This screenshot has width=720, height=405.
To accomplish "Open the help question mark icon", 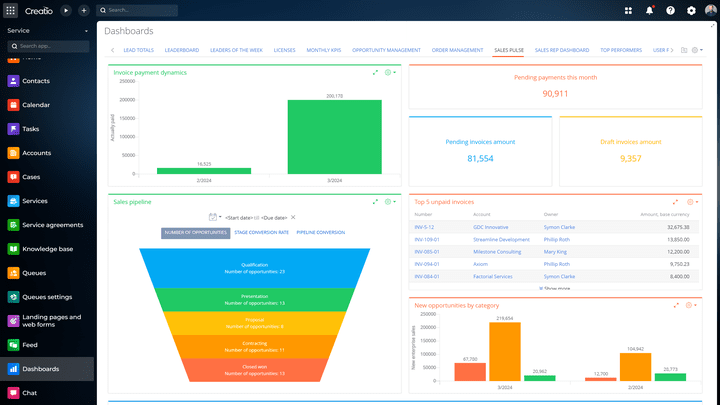I will click(670, 10).
